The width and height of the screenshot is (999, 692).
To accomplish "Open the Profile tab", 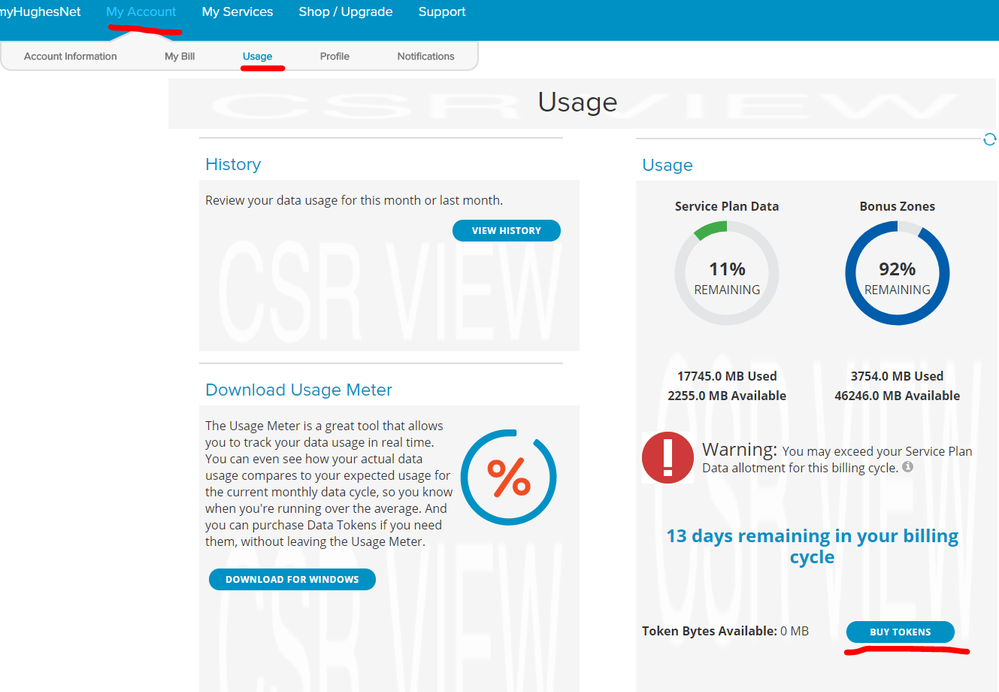I will (334, 56).
